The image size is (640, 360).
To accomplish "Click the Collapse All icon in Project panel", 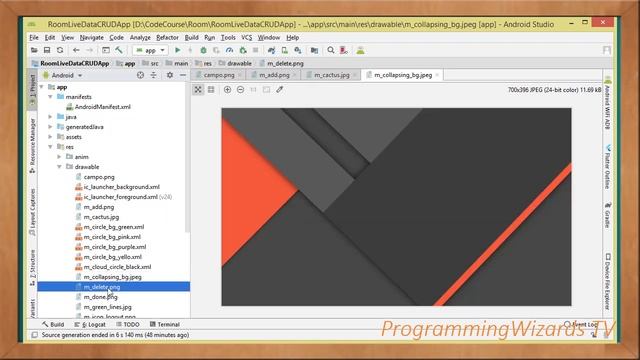I will (153, 75).
